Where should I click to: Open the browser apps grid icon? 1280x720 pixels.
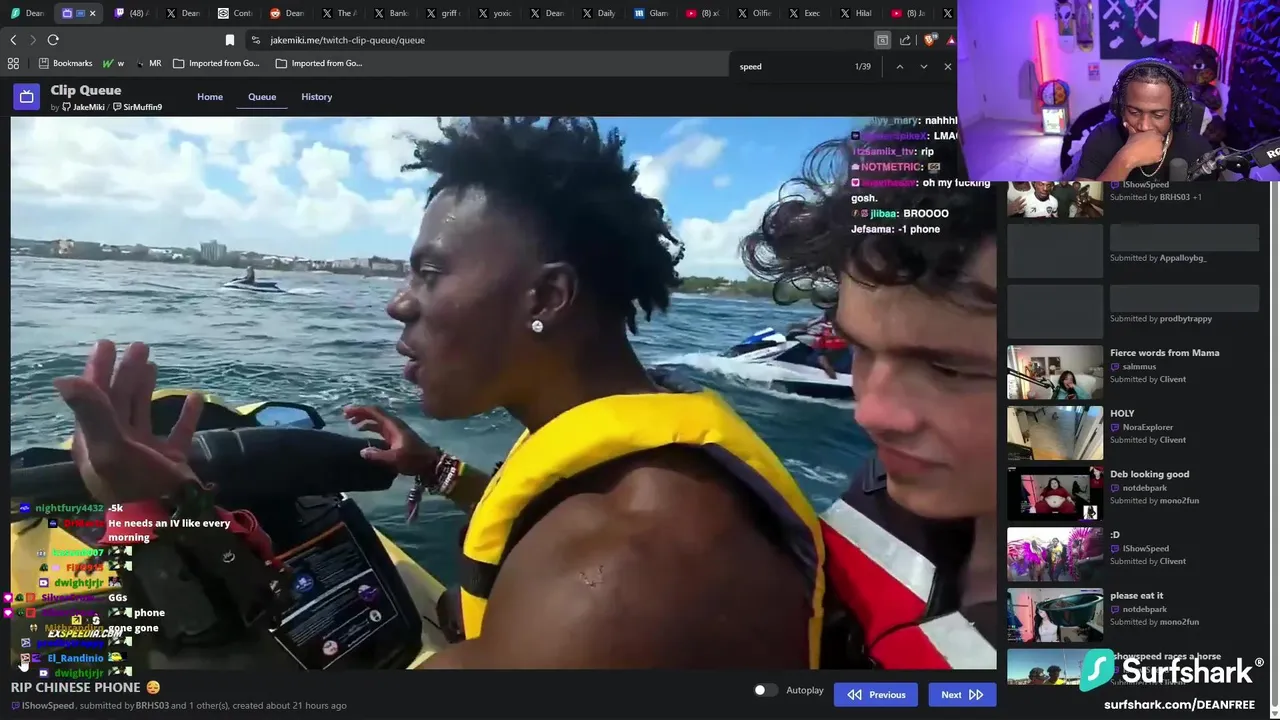13,63
